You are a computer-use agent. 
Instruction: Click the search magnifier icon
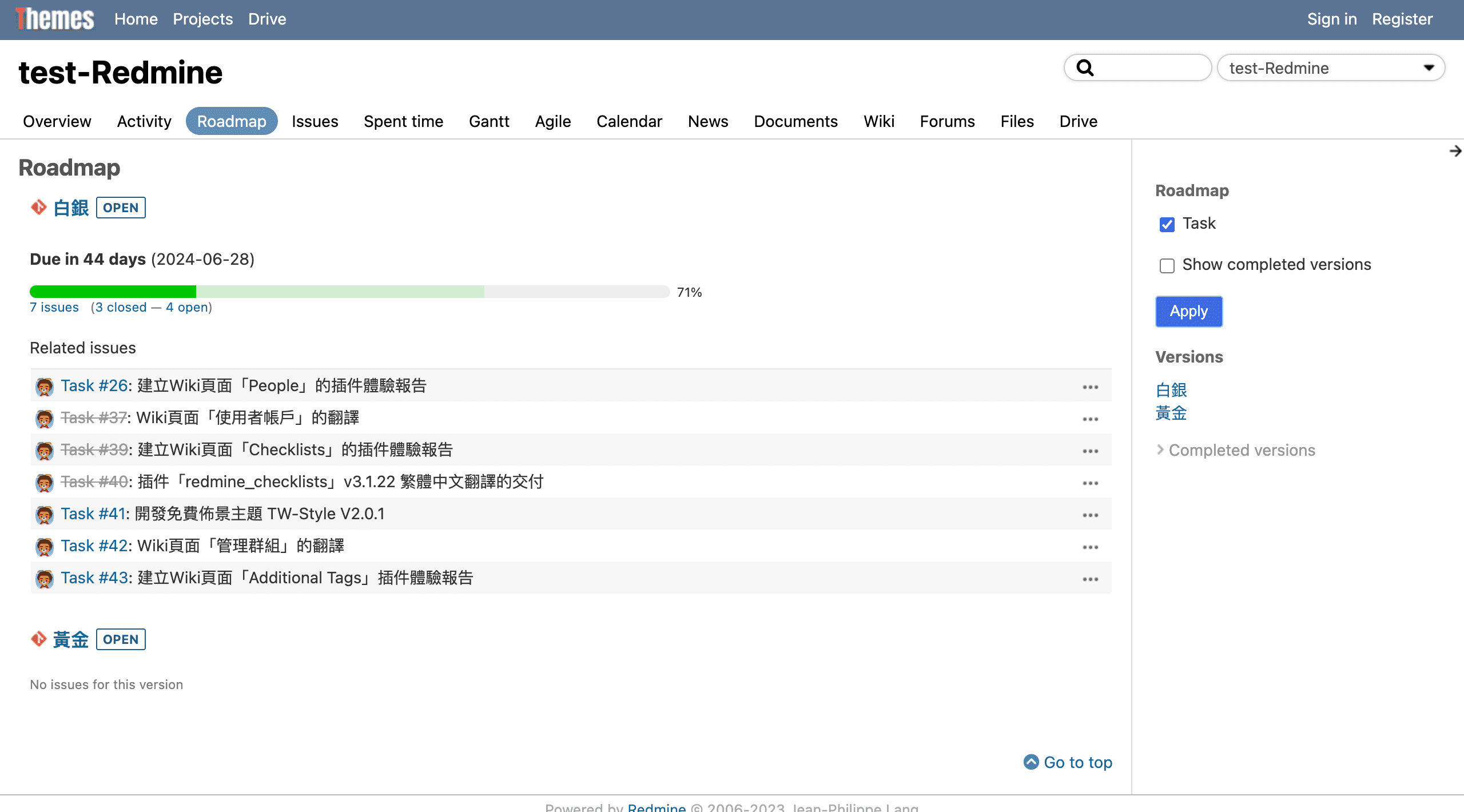[1085, 68]
